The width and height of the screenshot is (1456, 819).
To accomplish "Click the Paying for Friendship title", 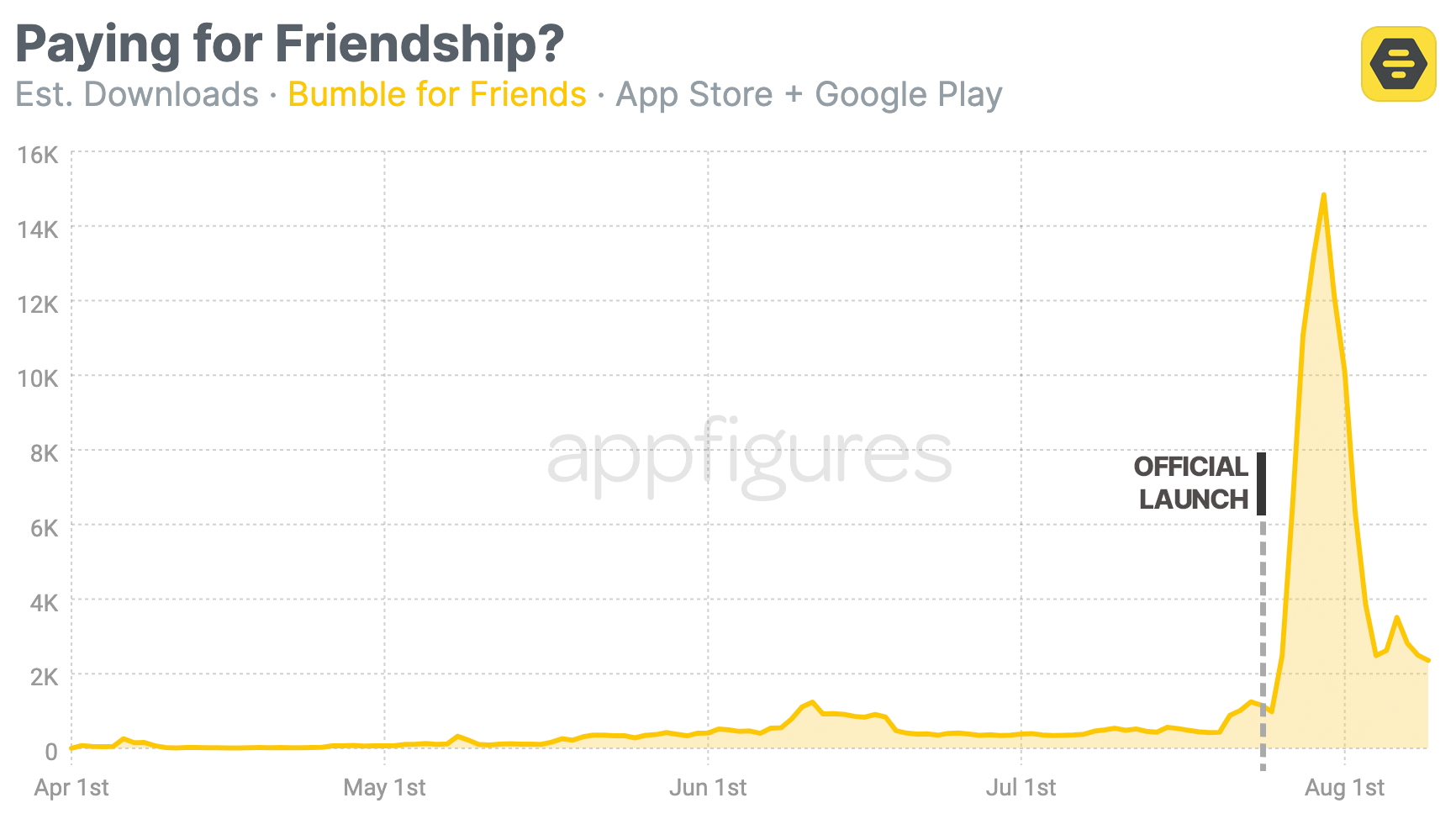I will click(x=290, y=44).
